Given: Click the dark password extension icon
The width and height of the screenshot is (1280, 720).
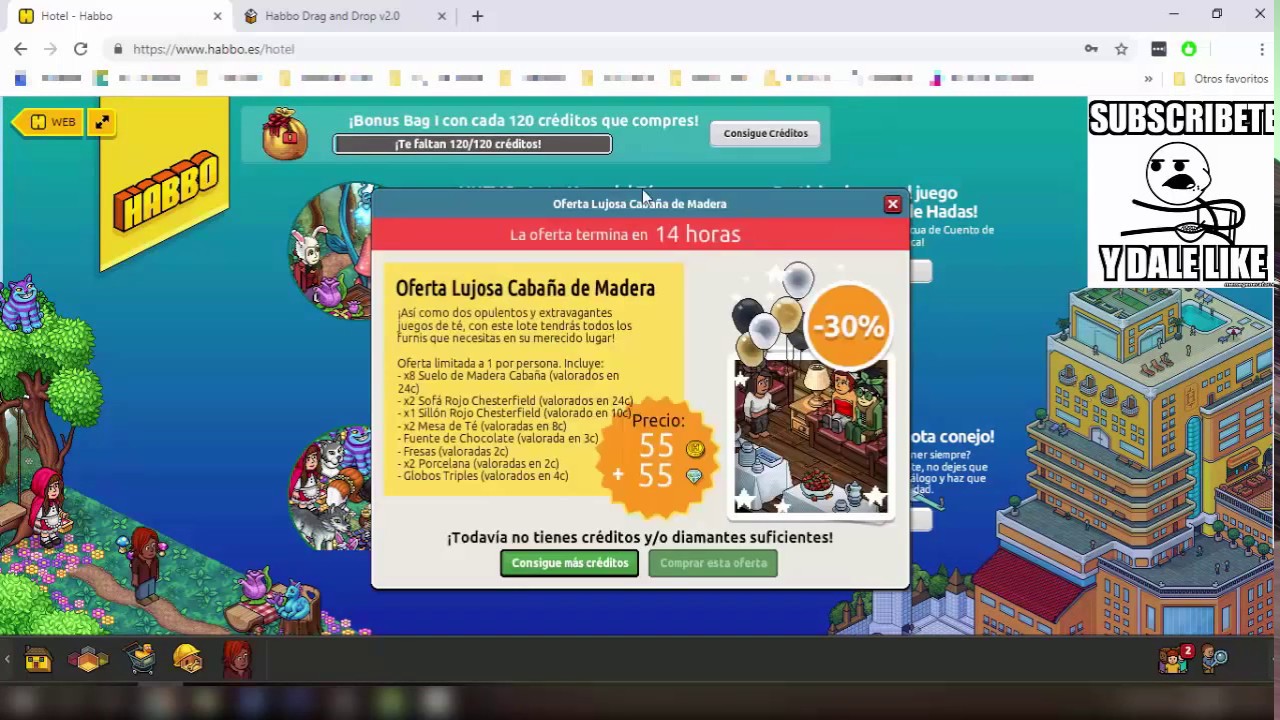Looking at the screenshot, I should tap(1158, 49).
